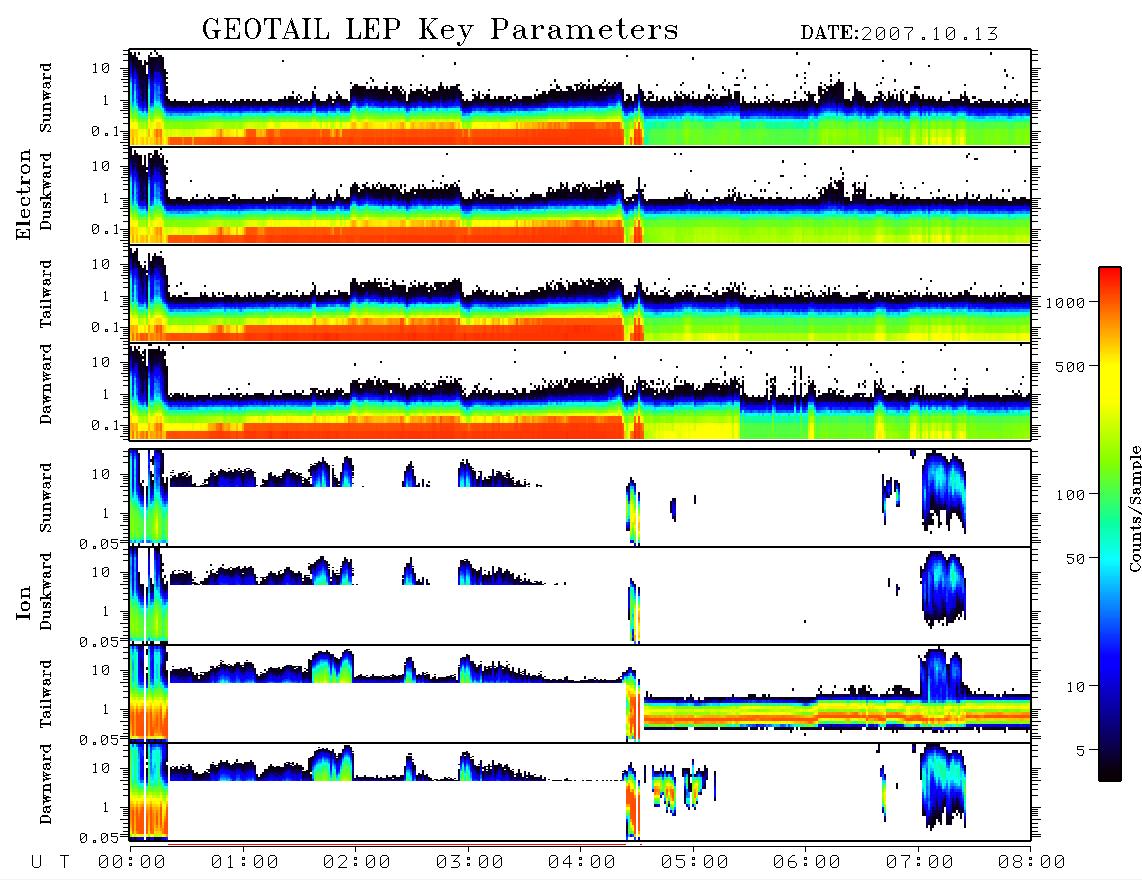Select the Ion Tailward spectrogram panel
1142x880 pixels.
[x=580, y=693]
